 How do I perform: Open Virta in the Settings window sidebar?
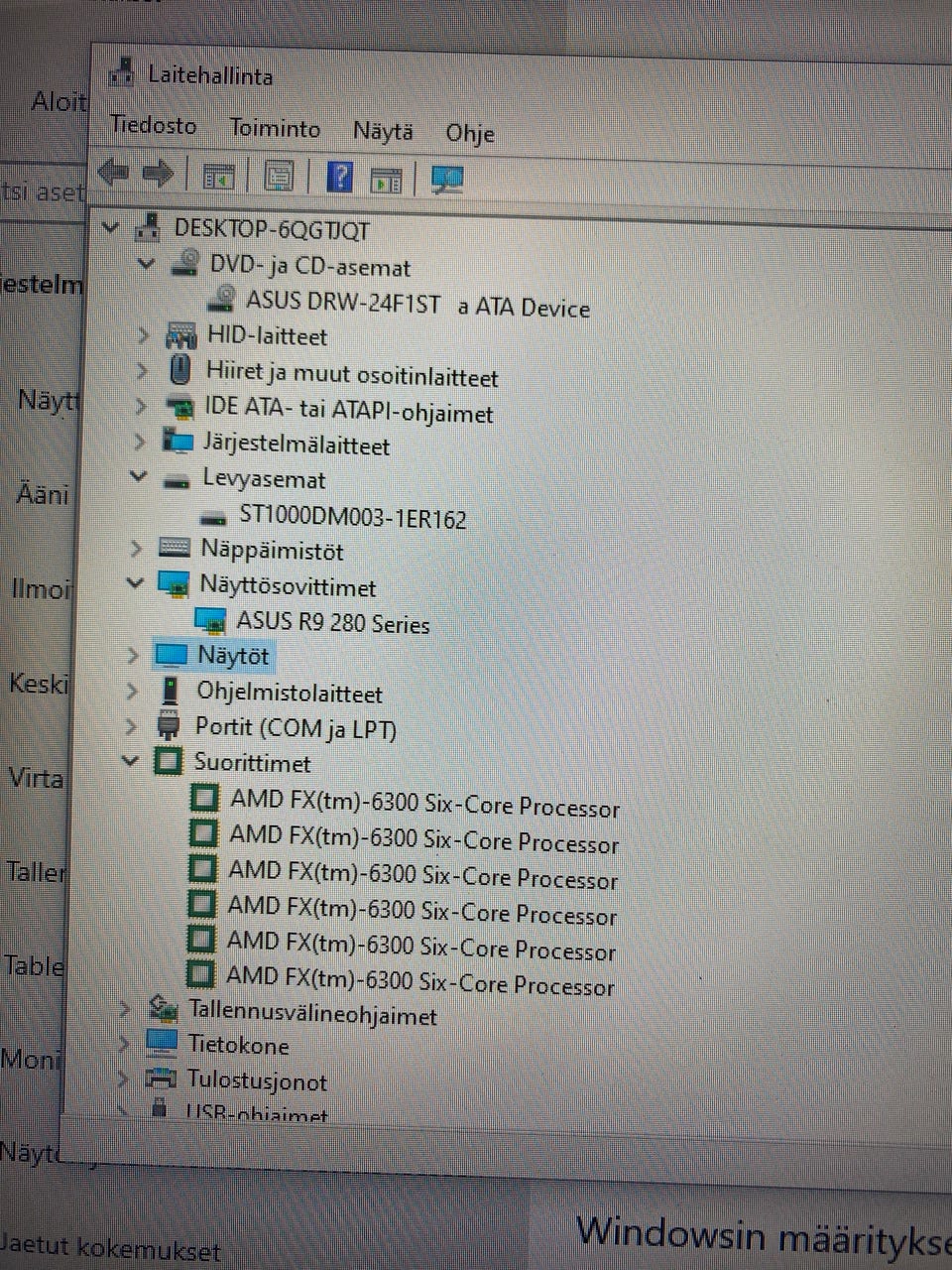click(36, 777)
